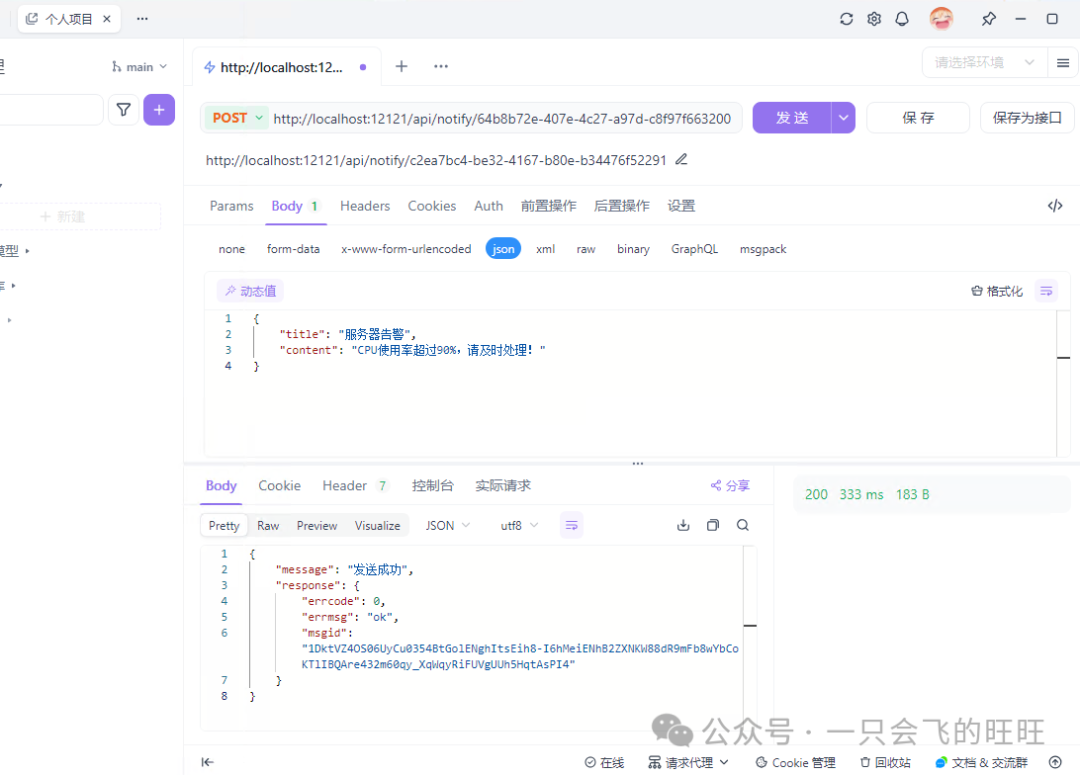Open the response Cookie tab
This screenshot has height=775, width=1080.
(280, 486)
